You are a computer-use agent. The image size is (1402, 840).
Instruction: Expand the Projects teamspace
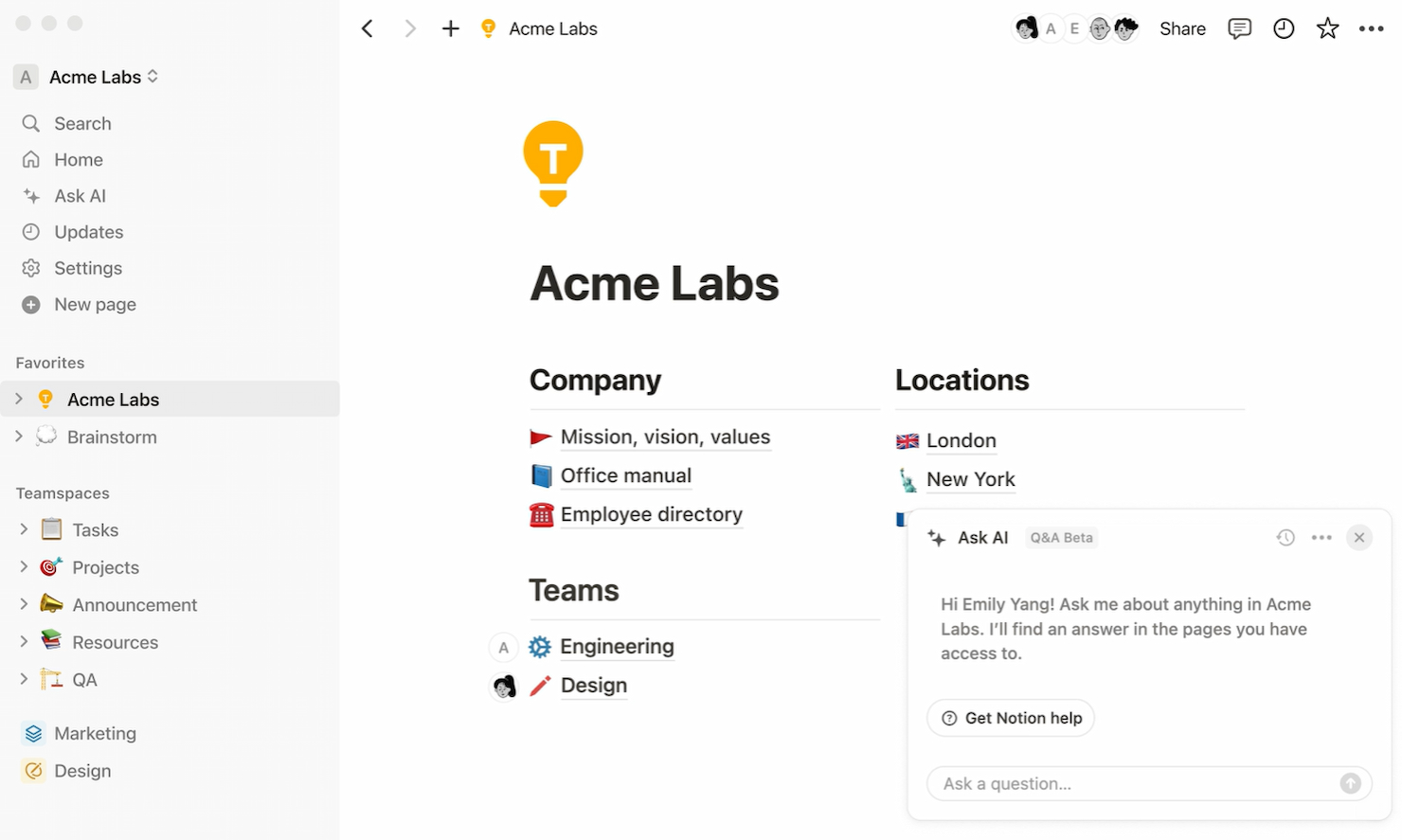pos(24,566)
